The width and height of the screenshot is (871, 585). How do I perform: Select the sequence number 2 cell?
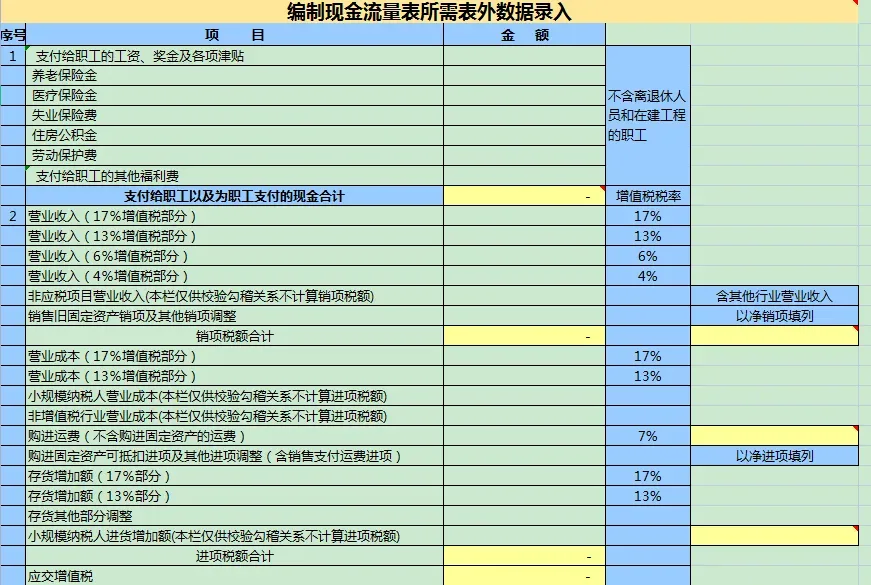13,216
